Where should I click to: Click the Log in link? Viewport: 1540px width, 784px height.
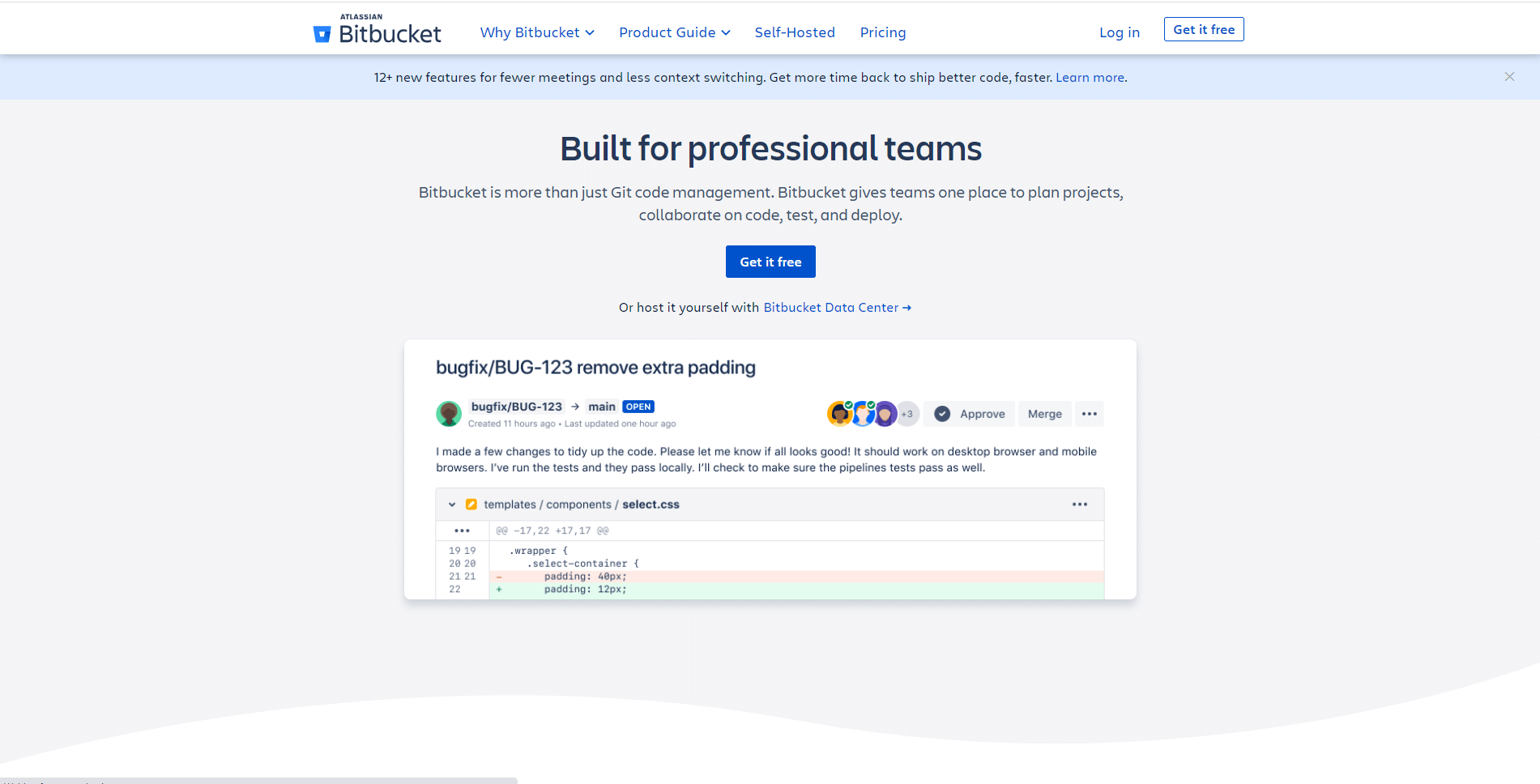pos(1120,32)
